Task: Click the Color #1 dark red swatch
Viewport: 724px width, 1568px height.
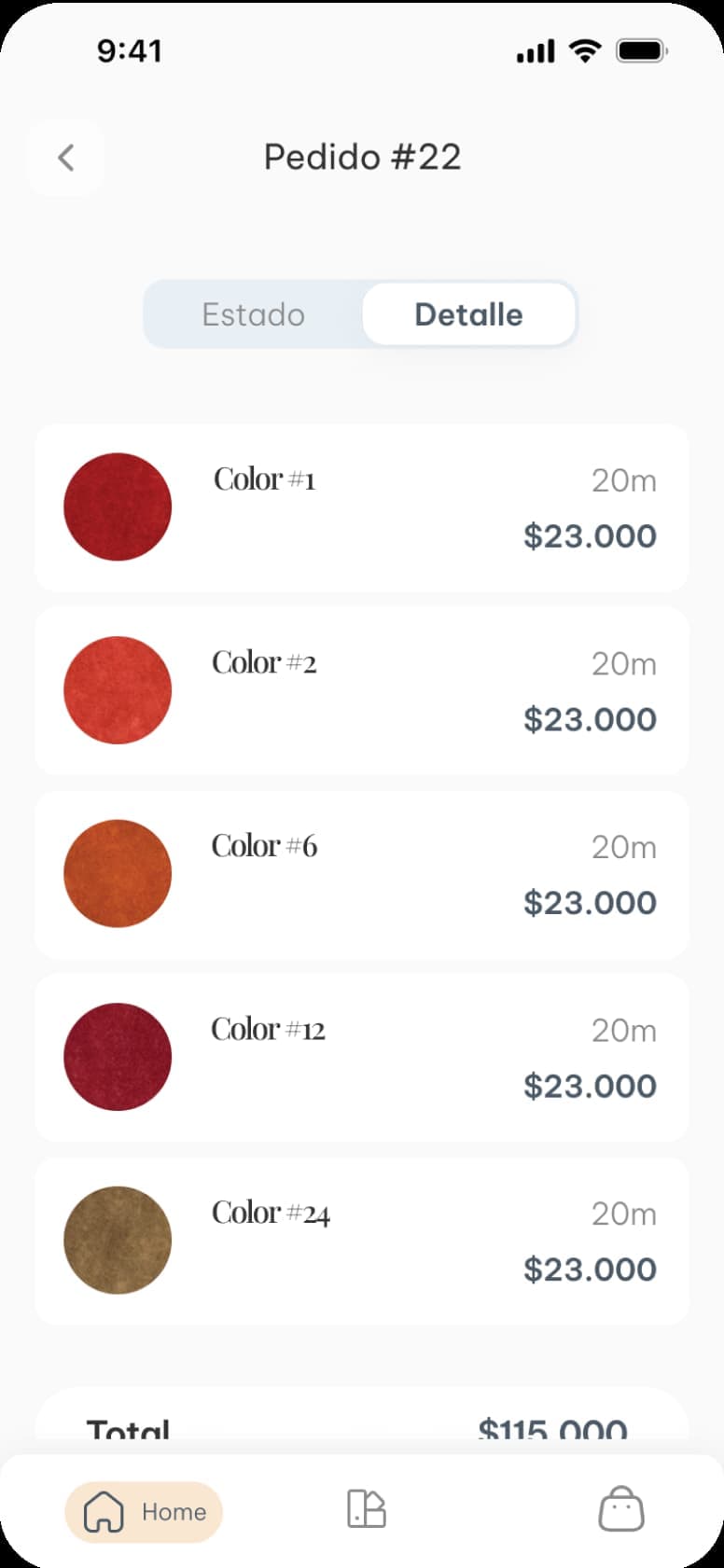Action: coord(118,506)
